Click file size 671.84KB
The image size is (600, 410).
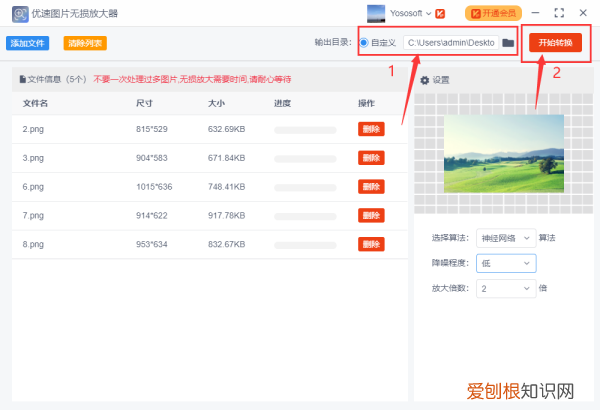coord(227,158)
